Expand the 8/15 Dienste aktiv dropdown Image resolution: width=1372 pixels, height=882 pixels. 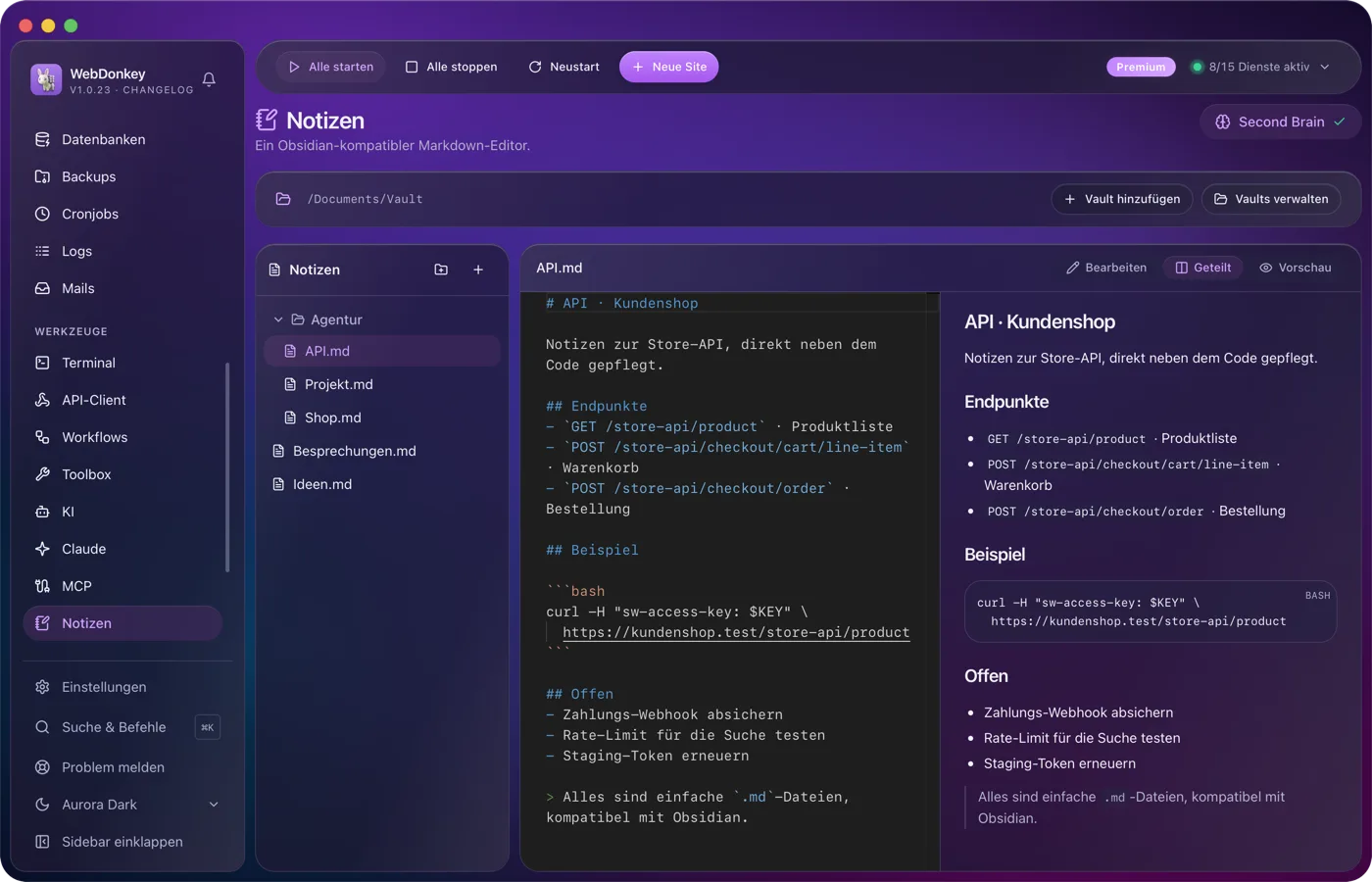click(x=1259, y=67)
